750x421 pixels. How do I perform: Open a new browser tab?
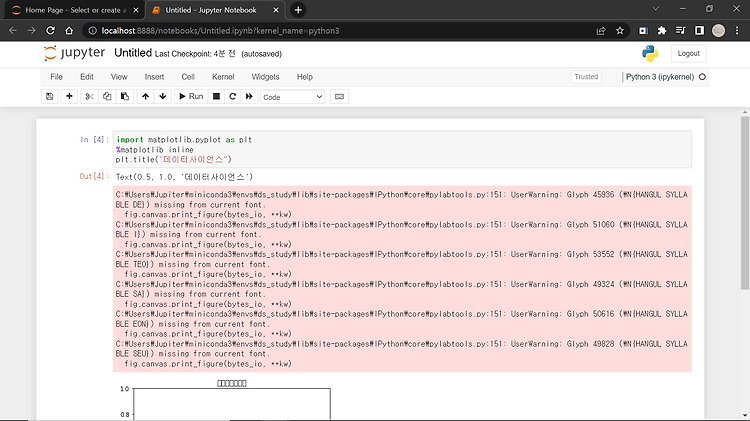(x=298, y=10)
